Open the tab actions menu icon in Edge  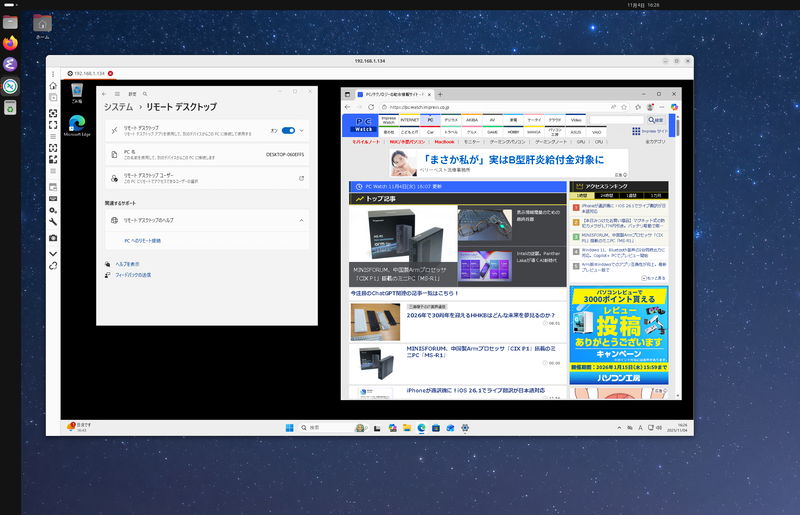[347, 94]
